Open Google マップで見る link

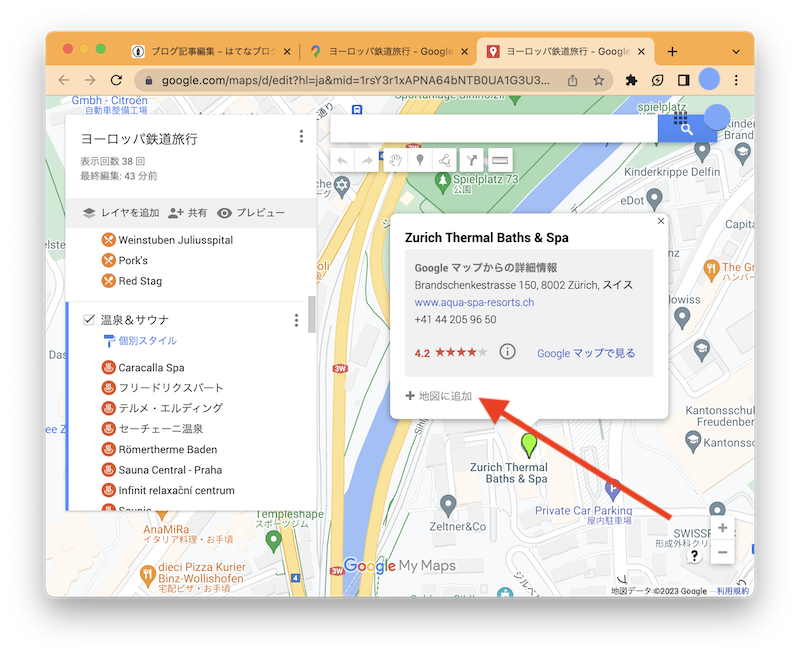click(586, 353)
